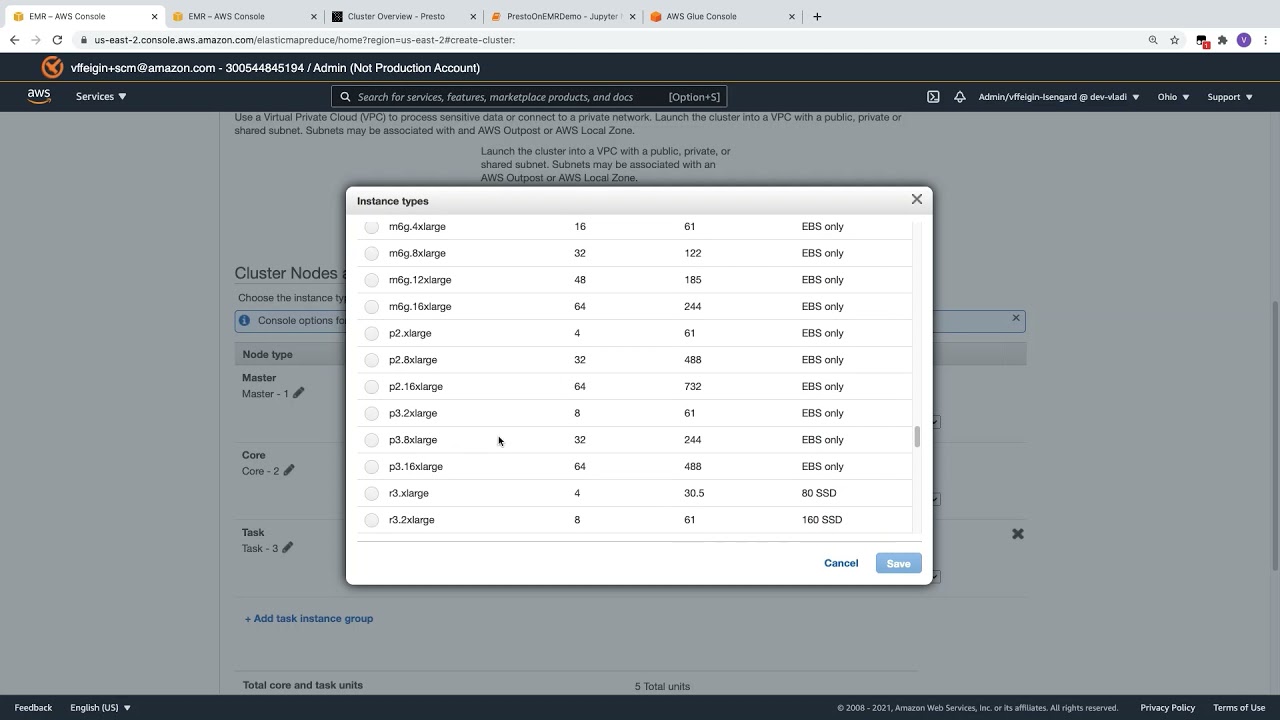Click the AWS logo home icon

point(39,96)
